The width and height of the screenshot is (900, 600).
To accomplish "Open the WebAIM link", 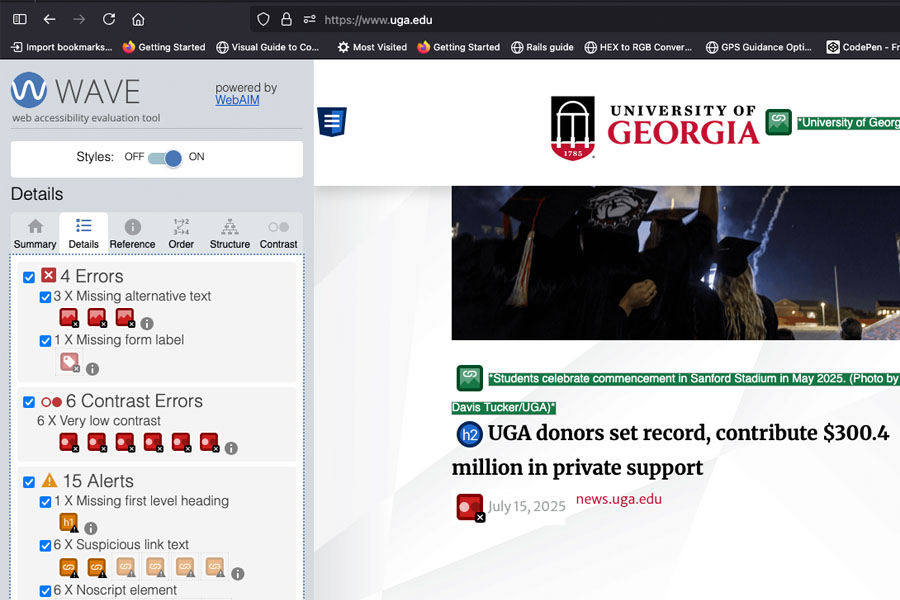I will 237,100.
